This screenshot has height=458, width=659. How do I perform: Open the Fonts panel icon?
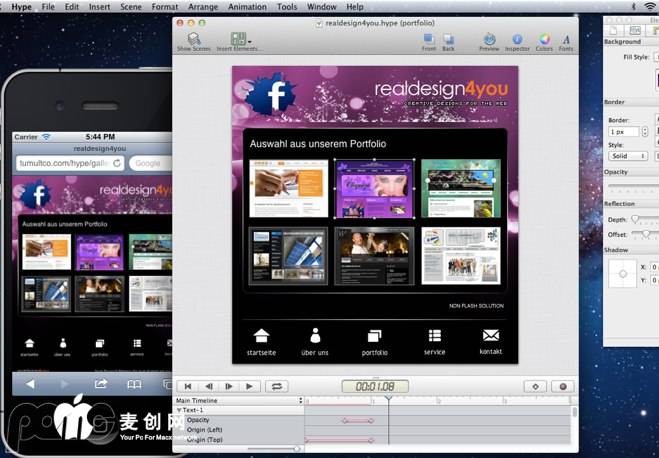[x=566, y=39]
